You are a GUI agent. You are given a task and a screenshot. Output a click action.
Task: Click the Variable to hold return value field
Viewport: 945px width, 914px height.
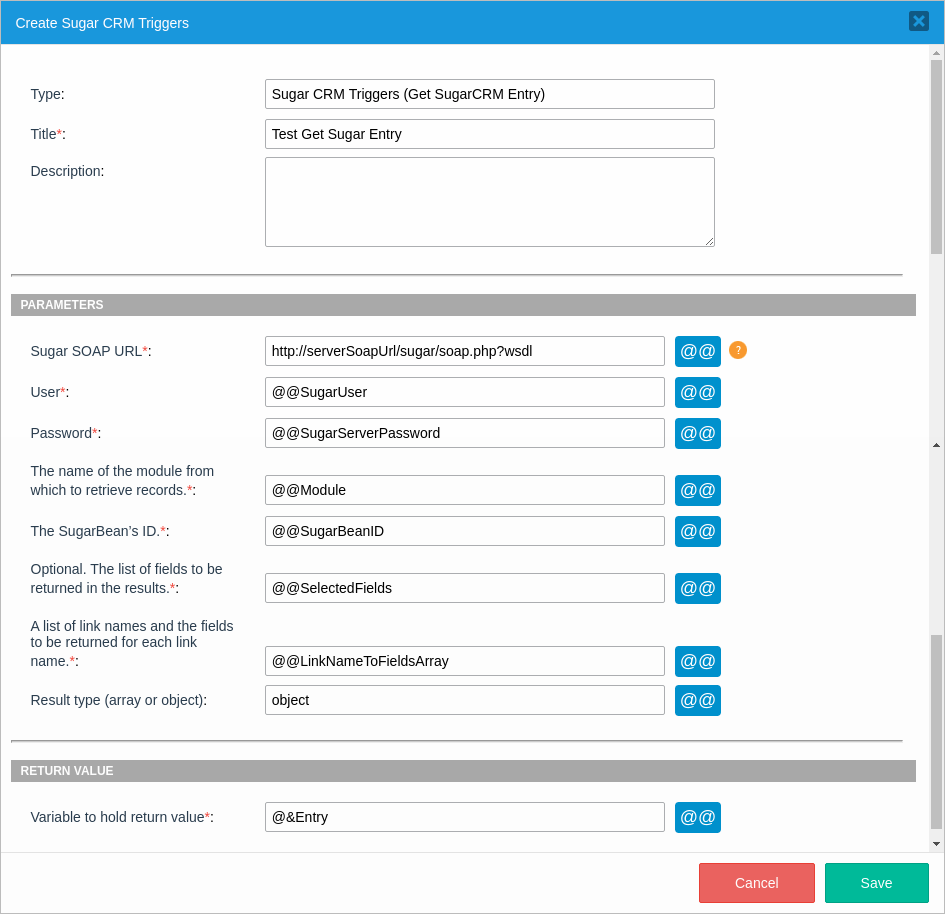pyautogui.click(x=464, y=817)
